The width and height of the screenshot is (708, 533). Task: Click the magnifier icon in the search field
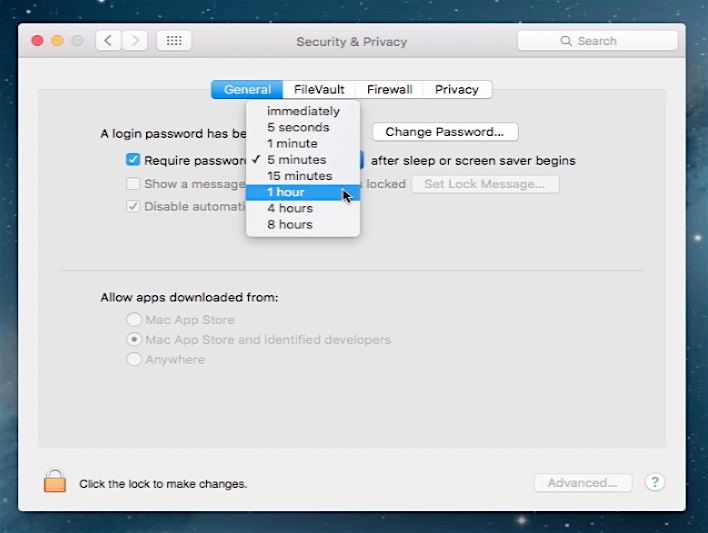[566, 41]
